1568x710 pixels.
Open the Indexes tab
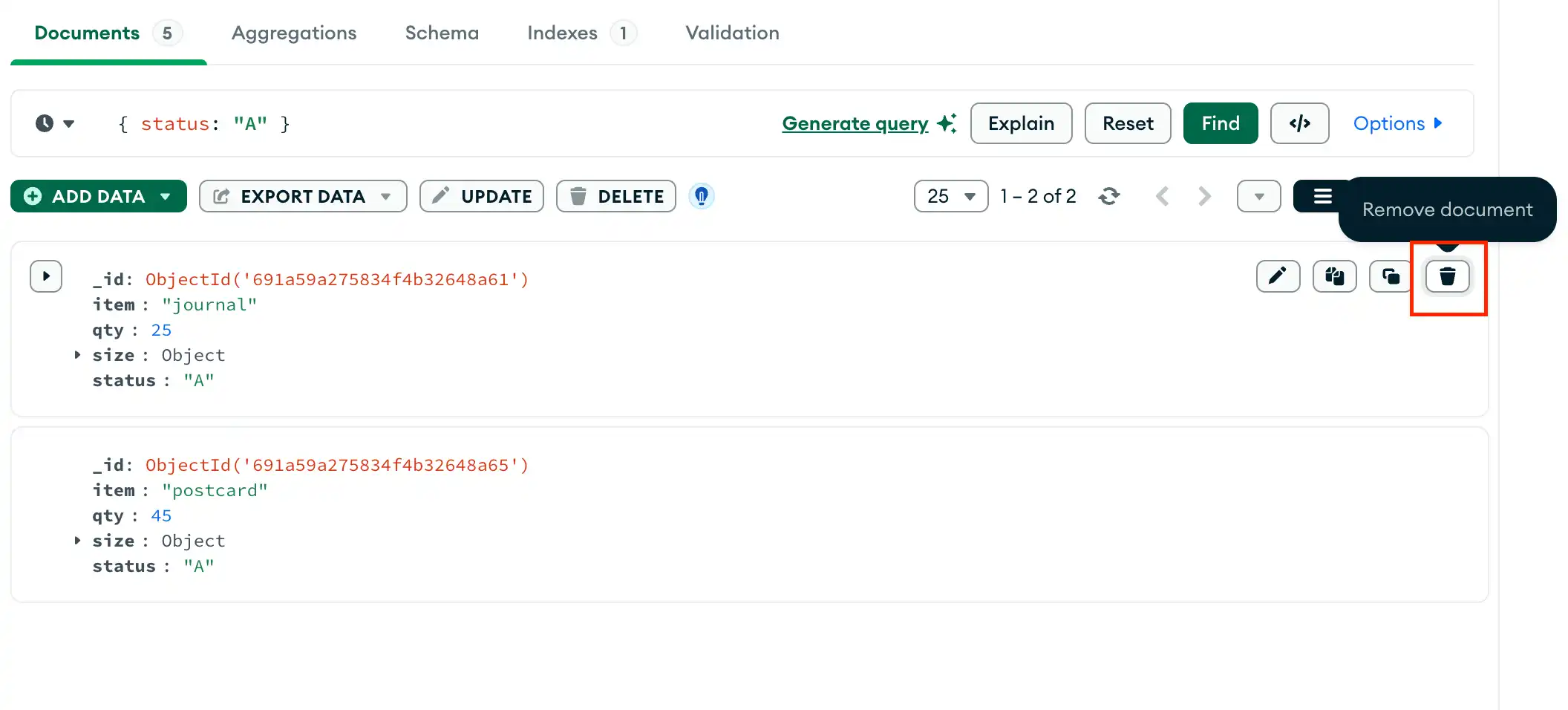pyautogui.click(x=562, y=33)
